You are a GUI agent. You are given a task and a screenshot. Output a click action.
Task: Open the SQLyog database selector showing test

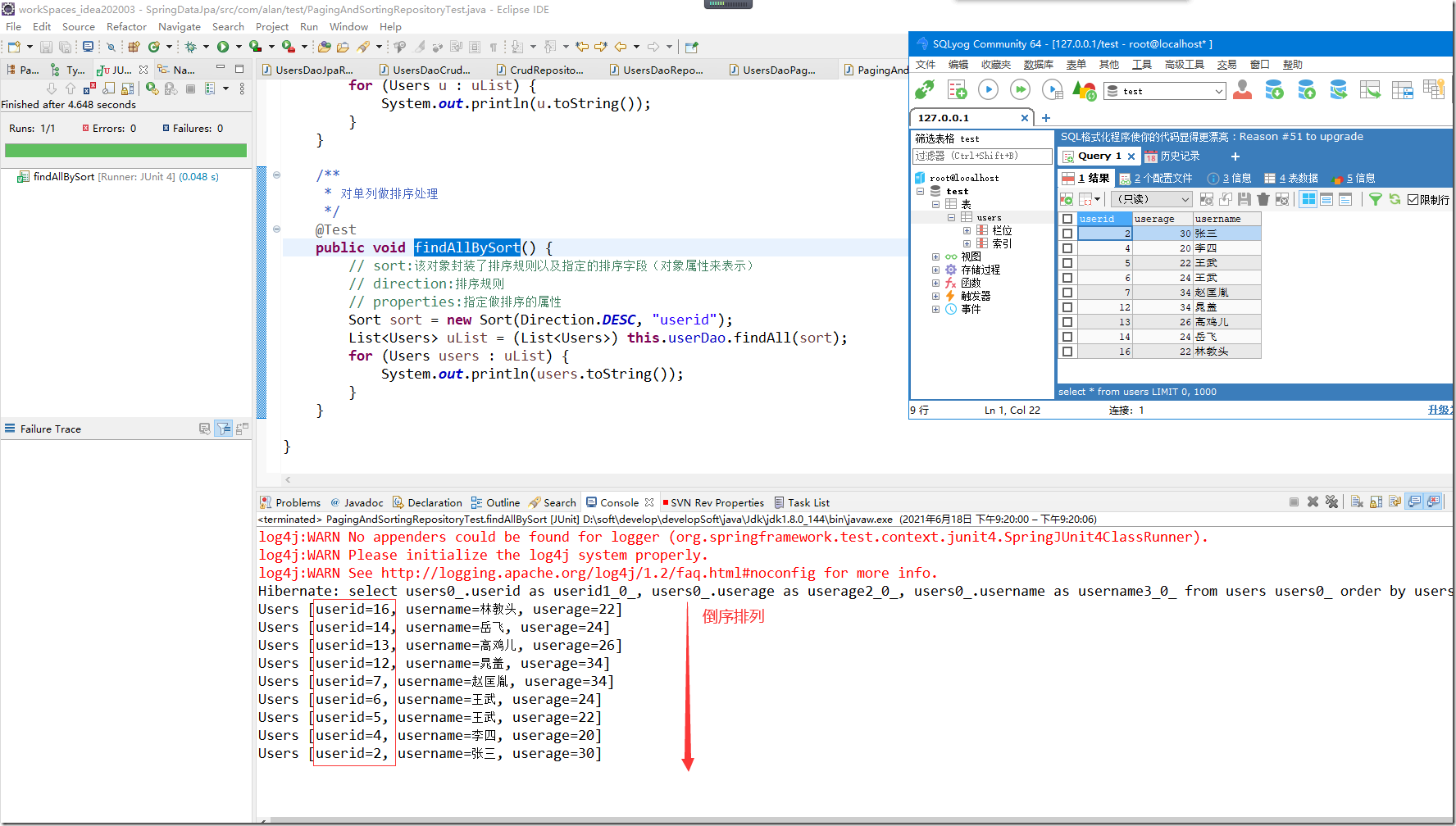click(1165, 91)
